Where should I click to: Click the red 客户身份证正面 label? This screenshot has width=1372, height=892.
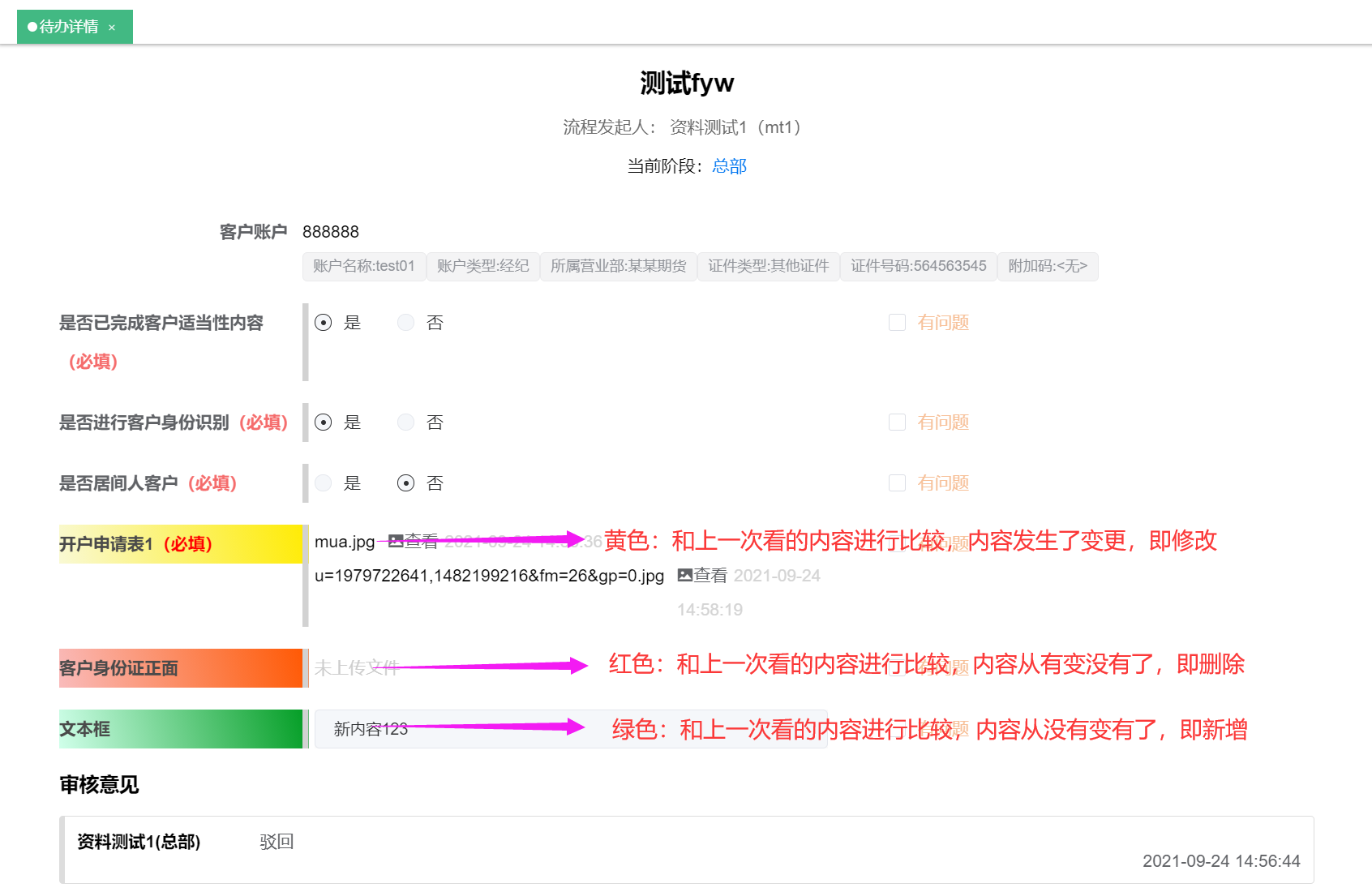(x=181, y=668)
